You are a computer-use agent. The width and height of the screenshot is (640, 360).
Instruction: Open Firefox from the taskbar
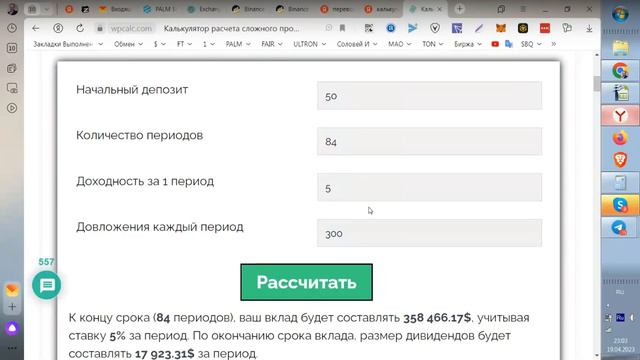620,138
